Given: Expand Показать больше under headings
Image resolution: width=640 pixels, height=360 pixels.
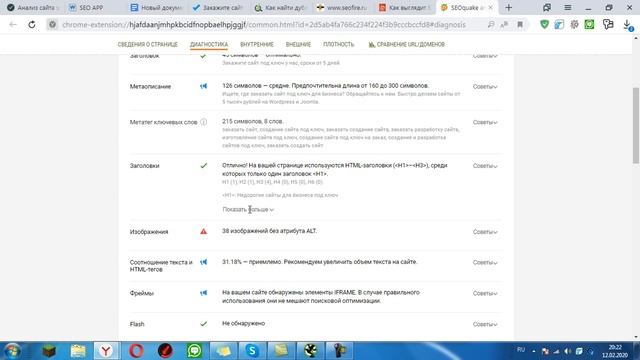Looking at the screenshot, I should click(x=248, y=209).
